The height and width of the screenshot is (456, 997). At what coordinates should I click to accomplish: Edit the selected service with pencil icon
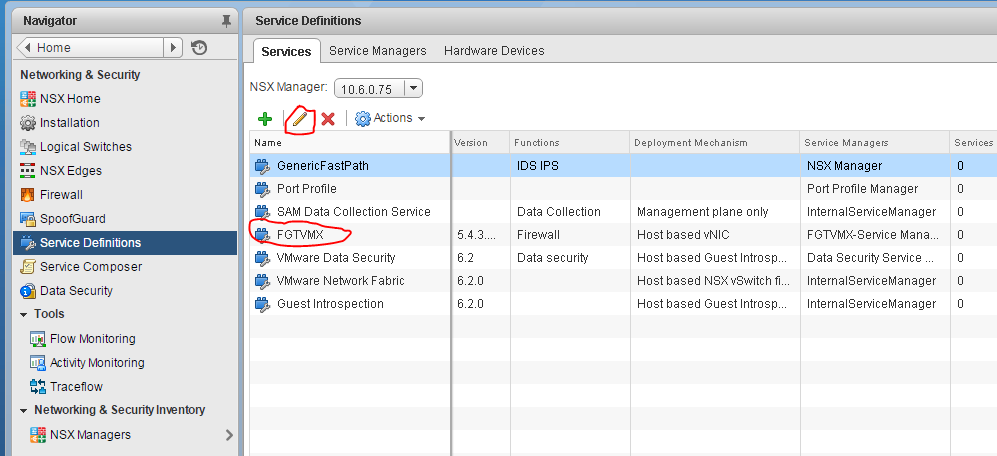coord(300,118)
